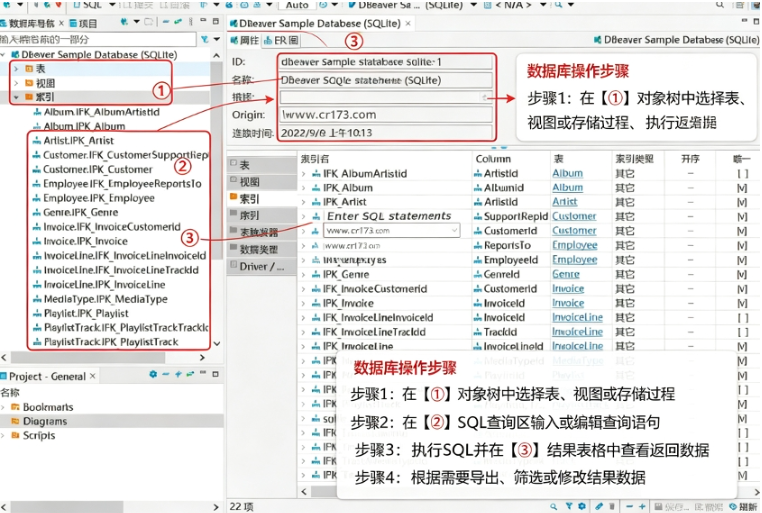Image resolution: width=762 pixels, height=513 pixels.
Task: Switch to the ER 图 tab
Action: click(x=281, y=40)
